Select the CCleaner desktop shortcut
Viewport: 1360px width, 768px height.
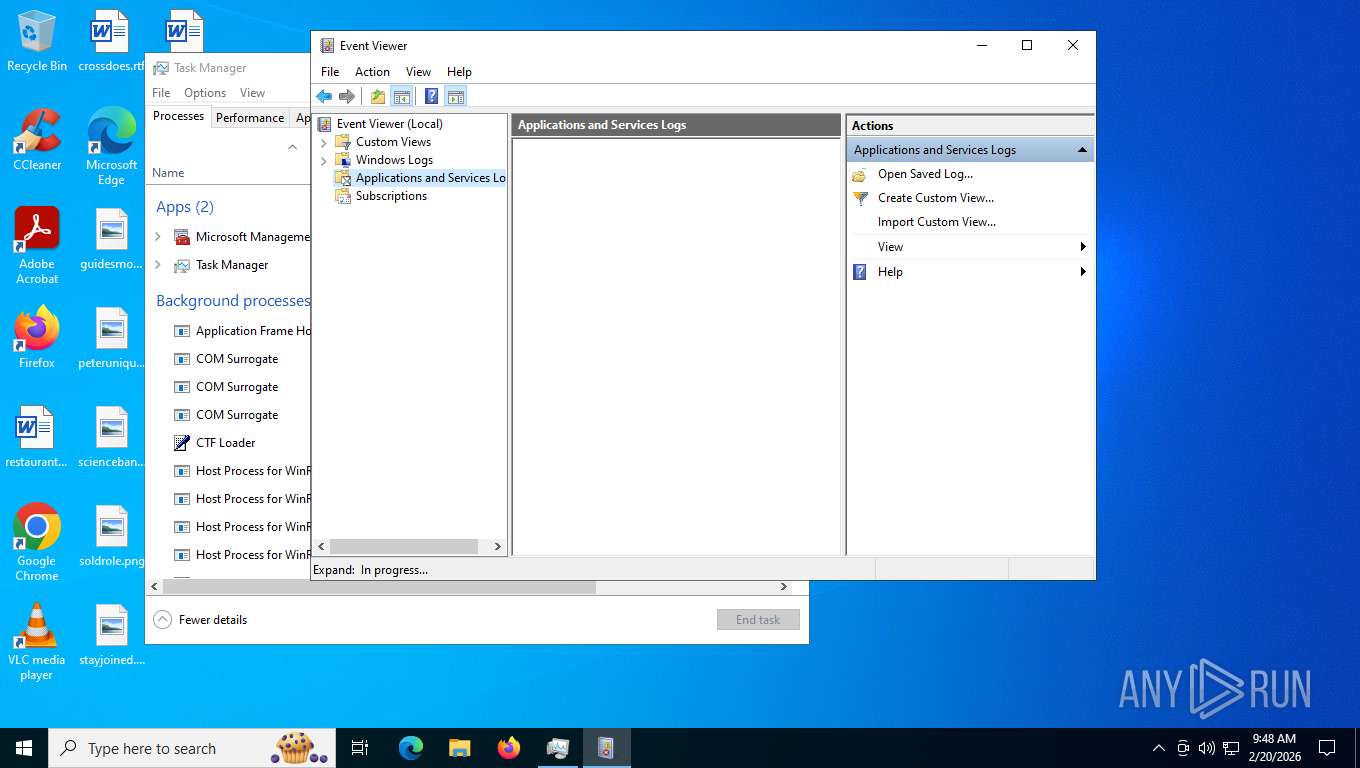click(37, 140)
